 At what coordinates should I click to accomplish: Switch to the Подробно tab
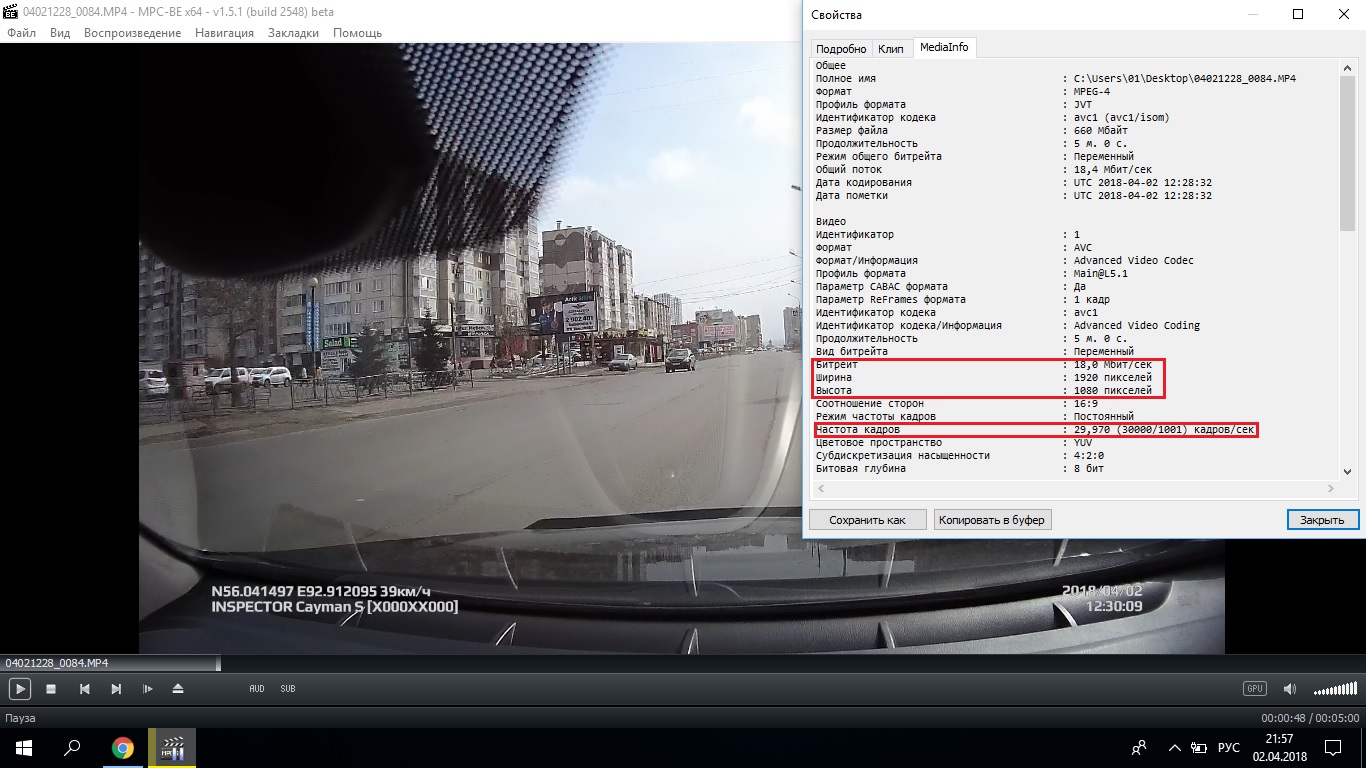840,49
